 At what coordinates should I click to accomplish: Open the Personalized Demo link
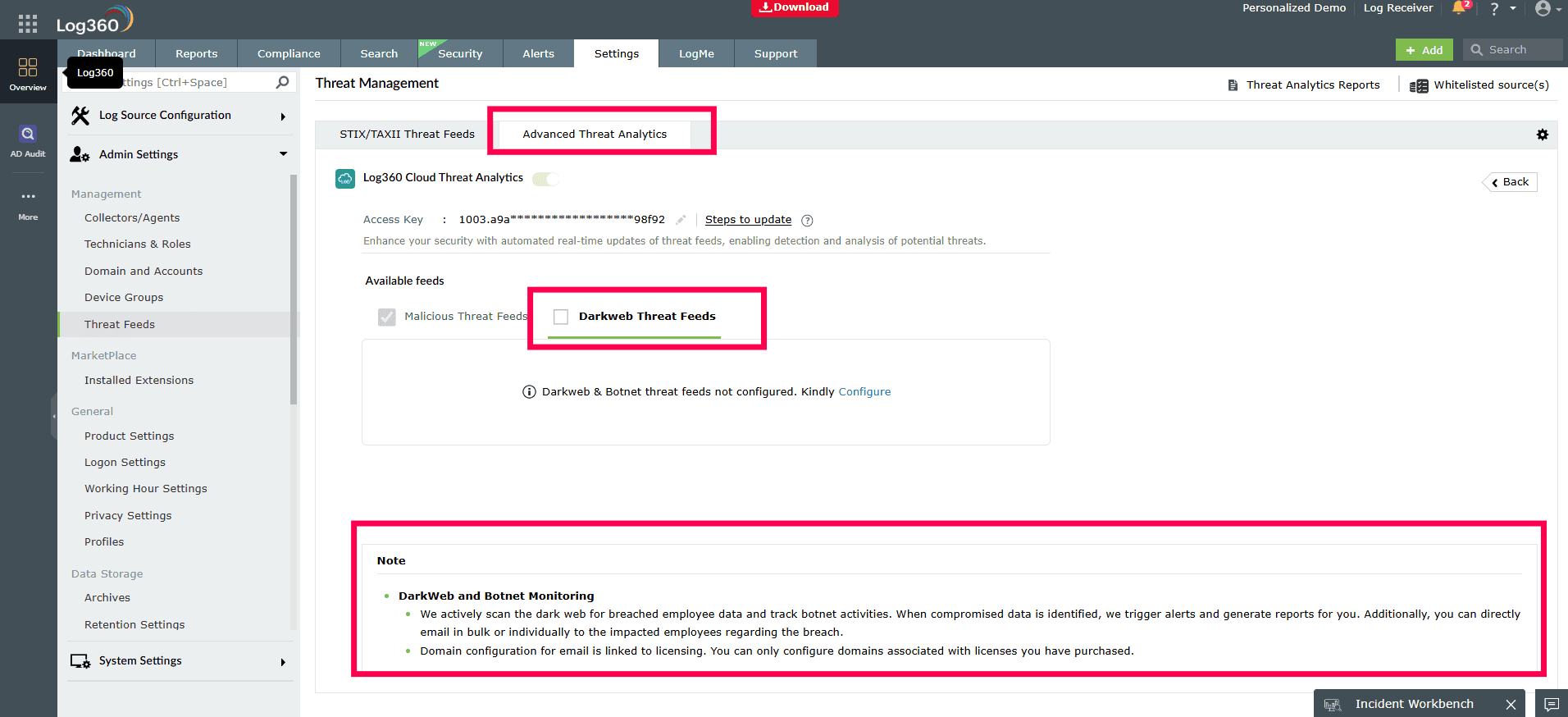pyautogui.click(x=1294, y=8)
